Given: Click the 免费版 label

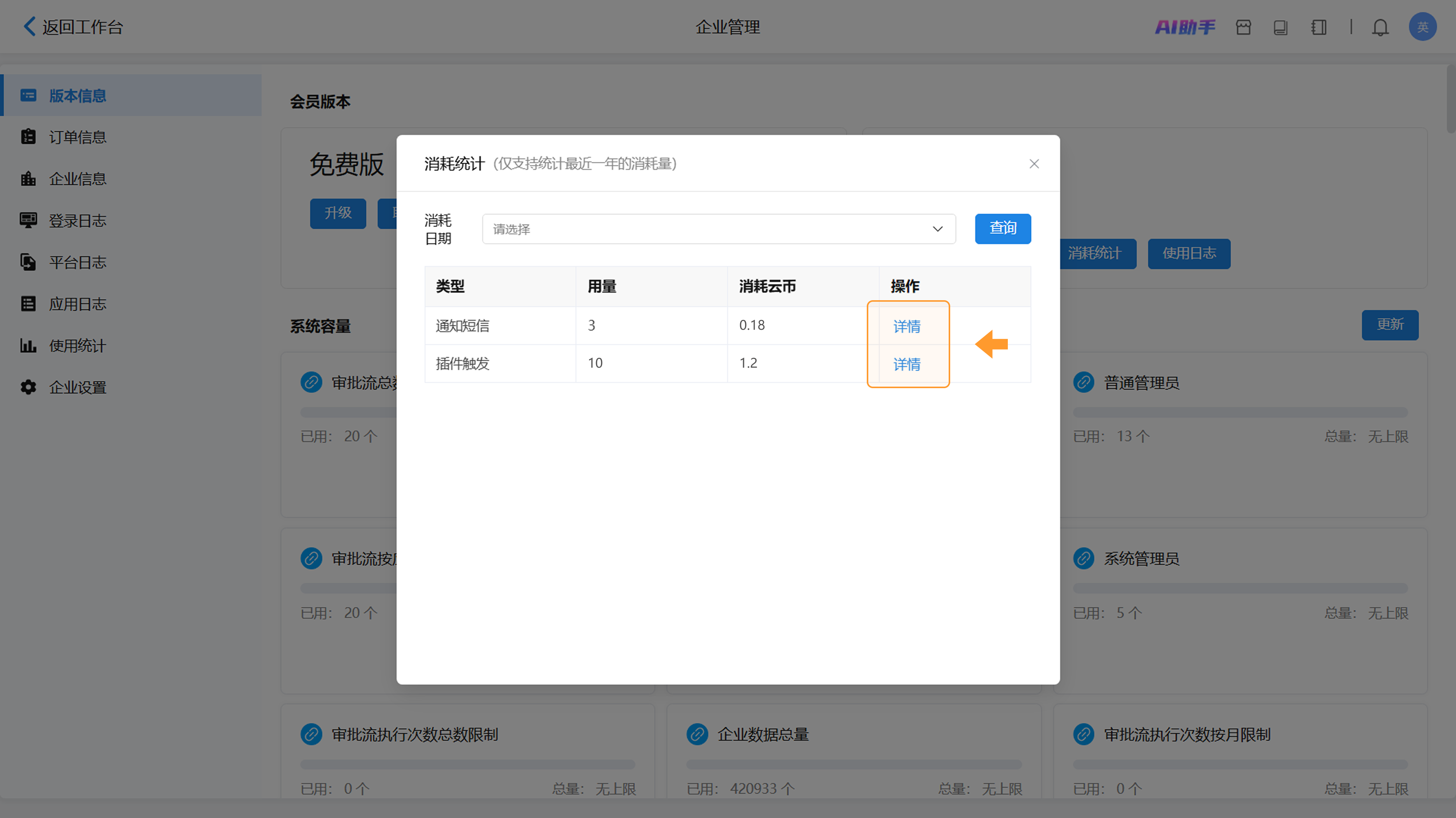Looking at the screenshot, I should pyautogui.click(x=347, y=165).
